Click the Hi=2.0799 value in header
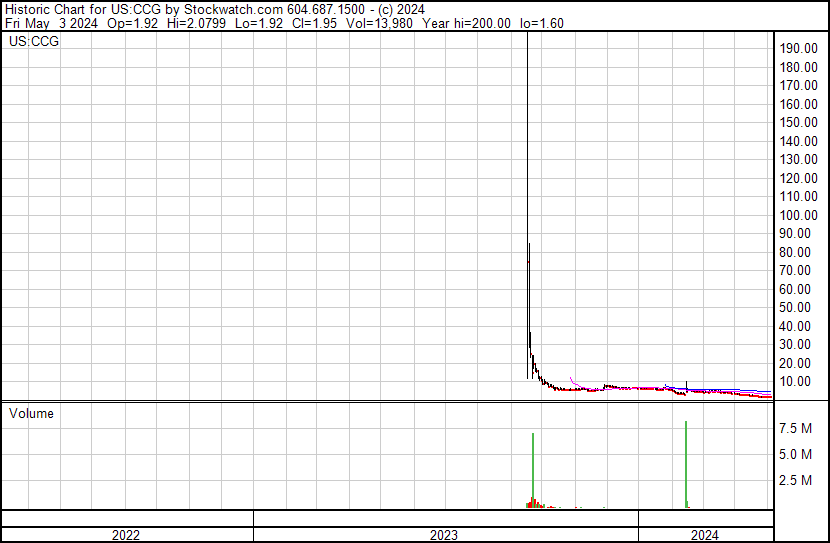The image size is (830, 543). 196,23
